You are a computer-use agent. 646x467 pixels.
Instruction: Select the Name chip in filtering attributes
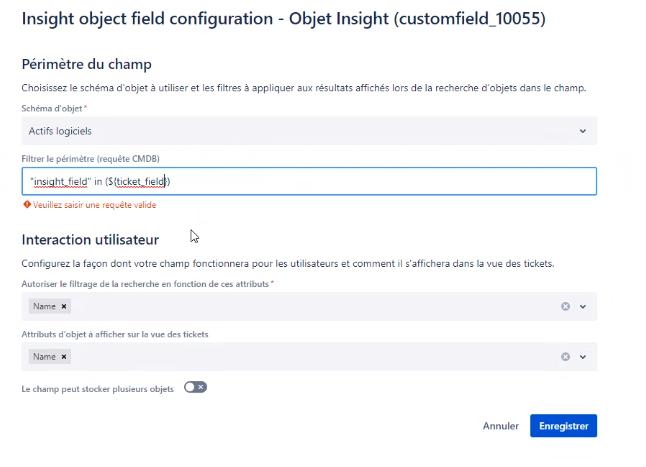click(44, 306)
